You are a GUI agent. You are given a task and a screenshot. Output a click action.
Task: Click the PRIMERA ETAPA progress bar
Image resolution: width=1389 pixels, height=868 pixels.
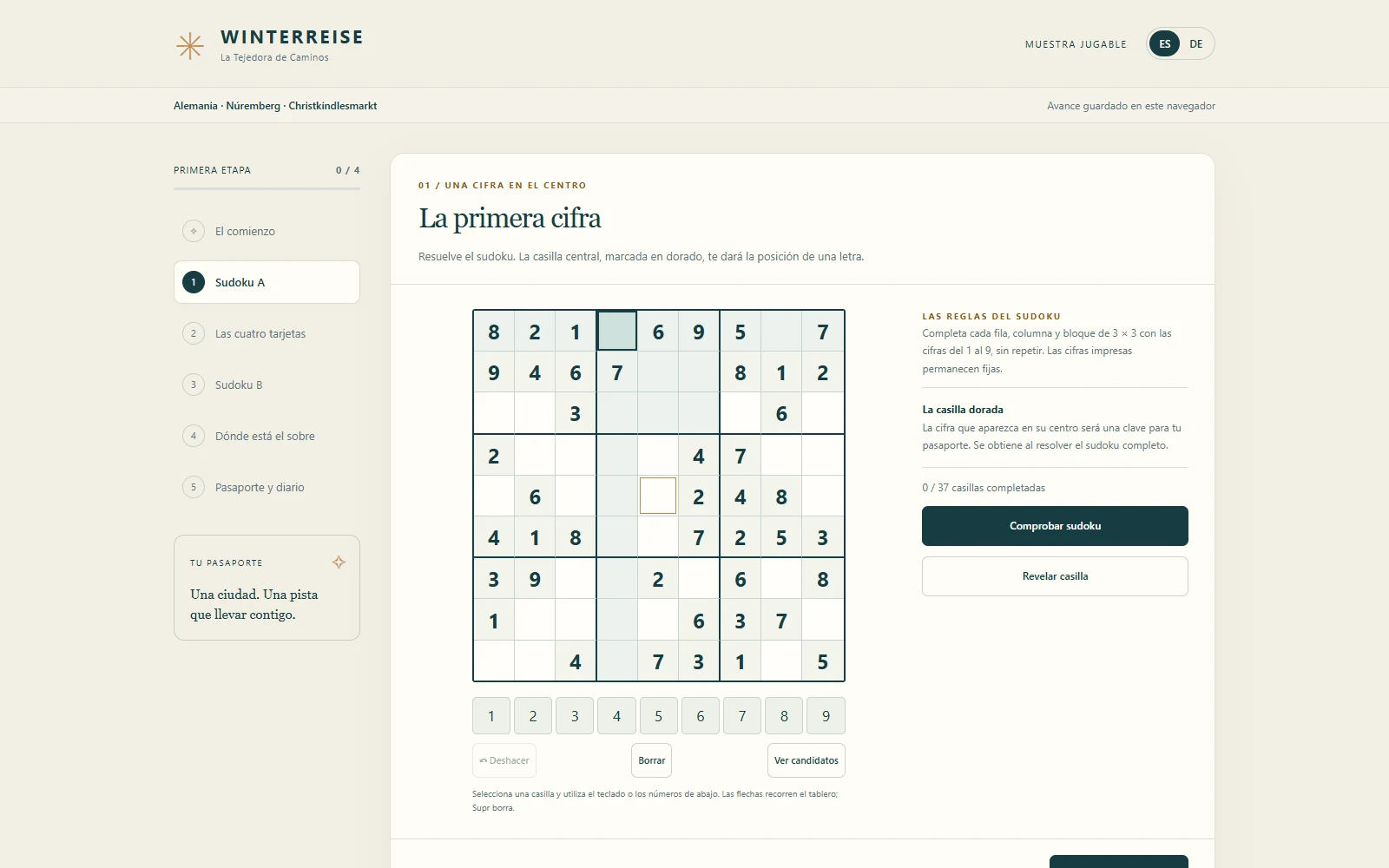point(267,188)
